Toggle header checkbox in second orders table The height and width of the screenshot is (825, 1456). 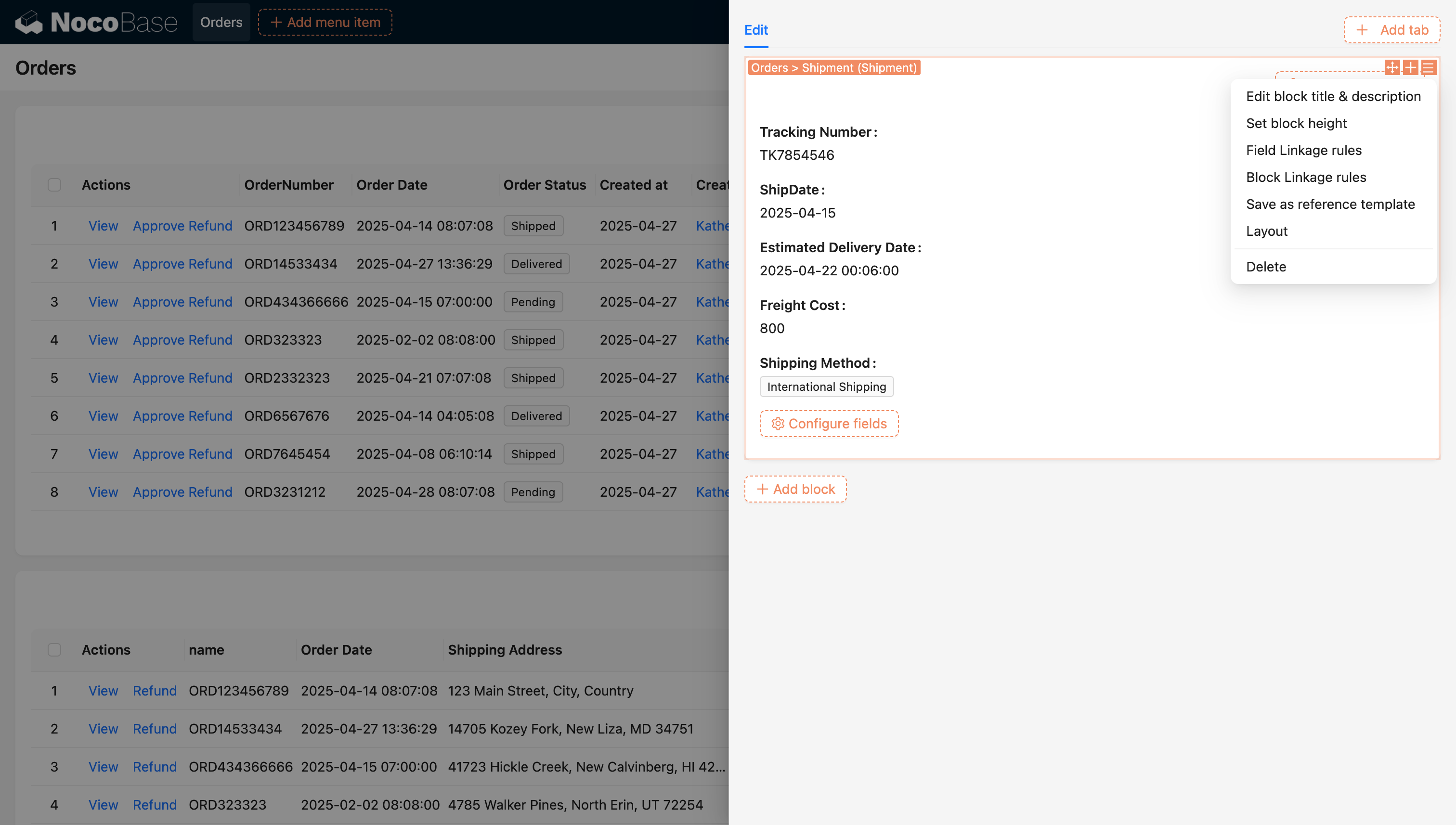pyautogui.click(x=54, y=650)
